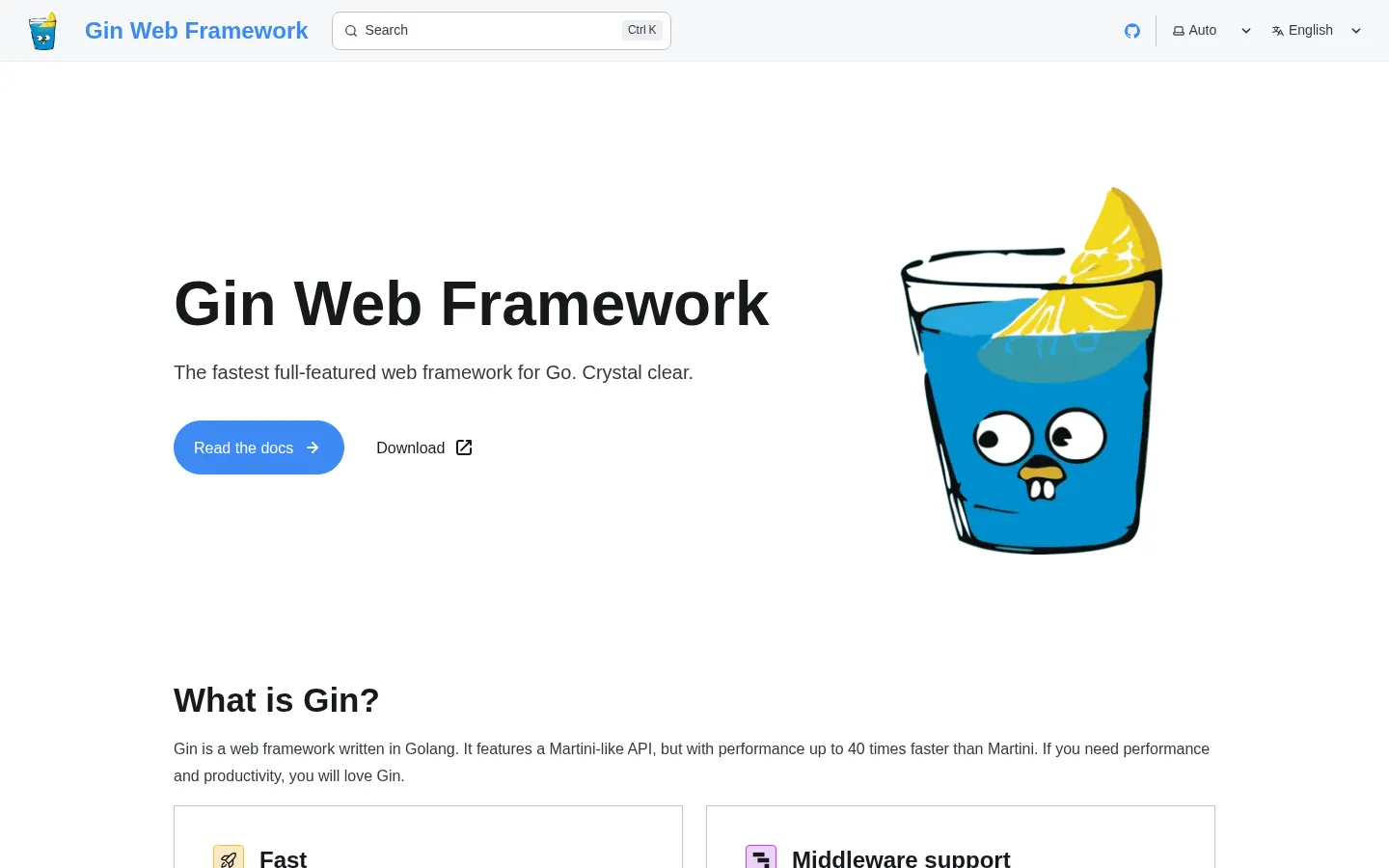Follow the Download external link
The height and width of the screenshot is (868, 1389).
(x=424, y=448)
